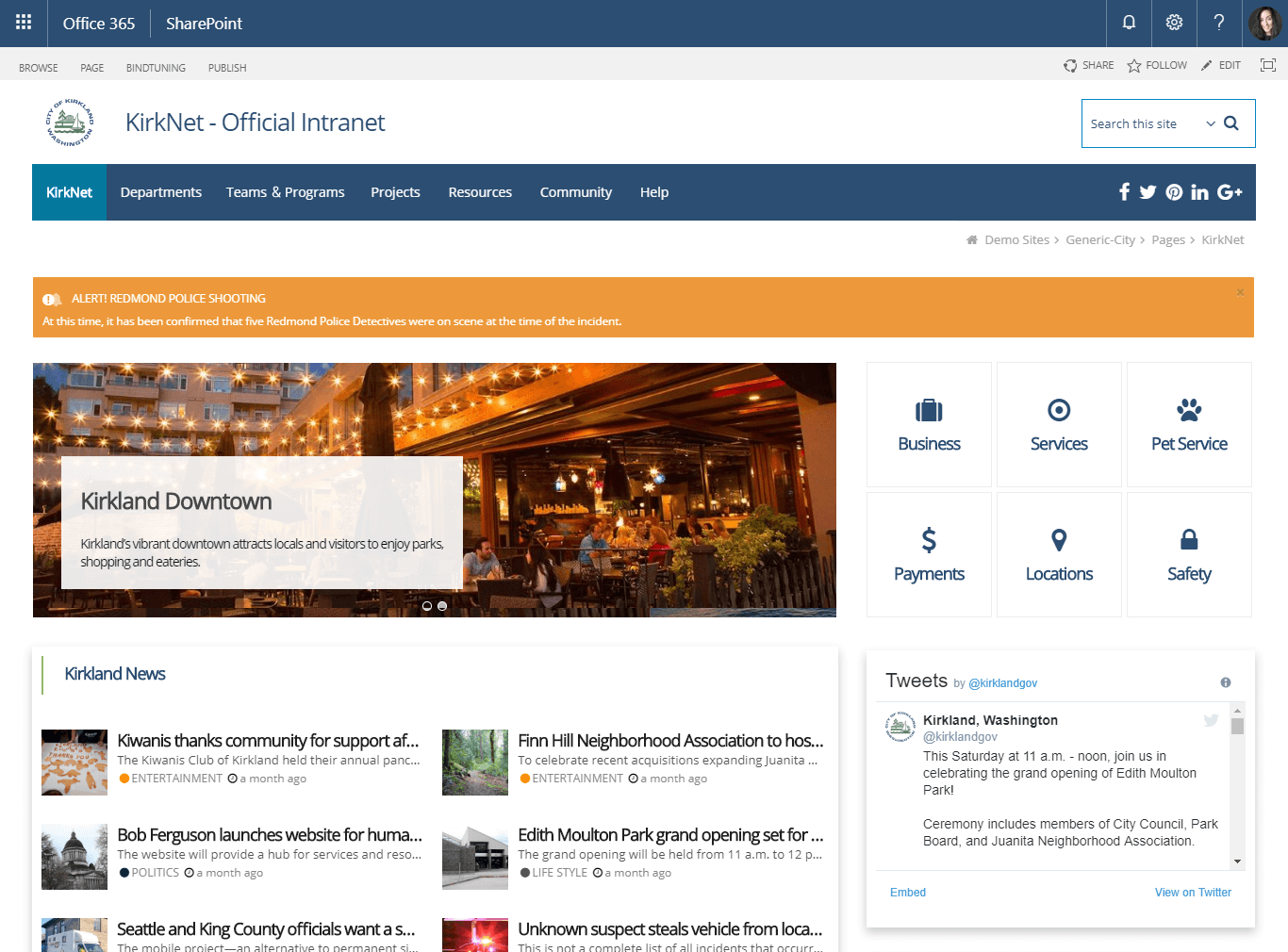Click the search magnifier icon
This screenshot has width=1288, height=952.
(x=1231, y=123)
